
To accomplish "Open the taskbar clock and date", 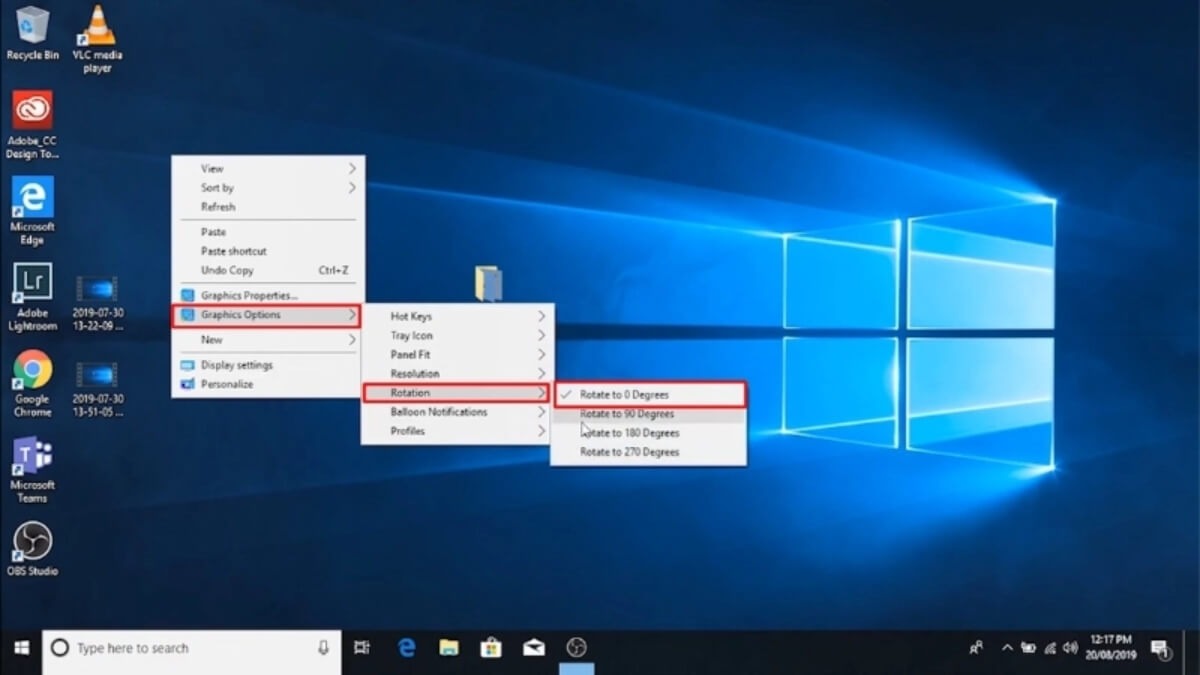I will (x=1111, y=648).
